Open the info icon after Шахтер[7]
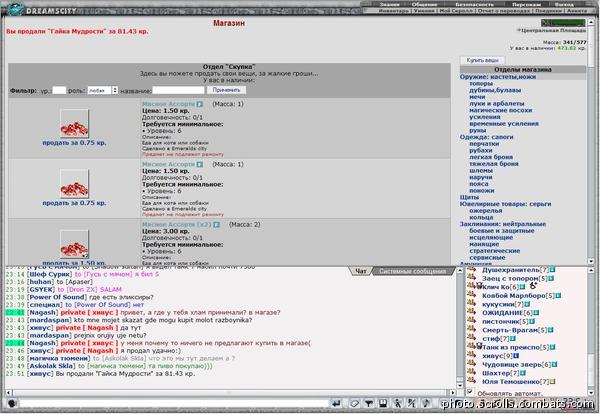Viewport: 600px width, 414px height. coord(523,373)
